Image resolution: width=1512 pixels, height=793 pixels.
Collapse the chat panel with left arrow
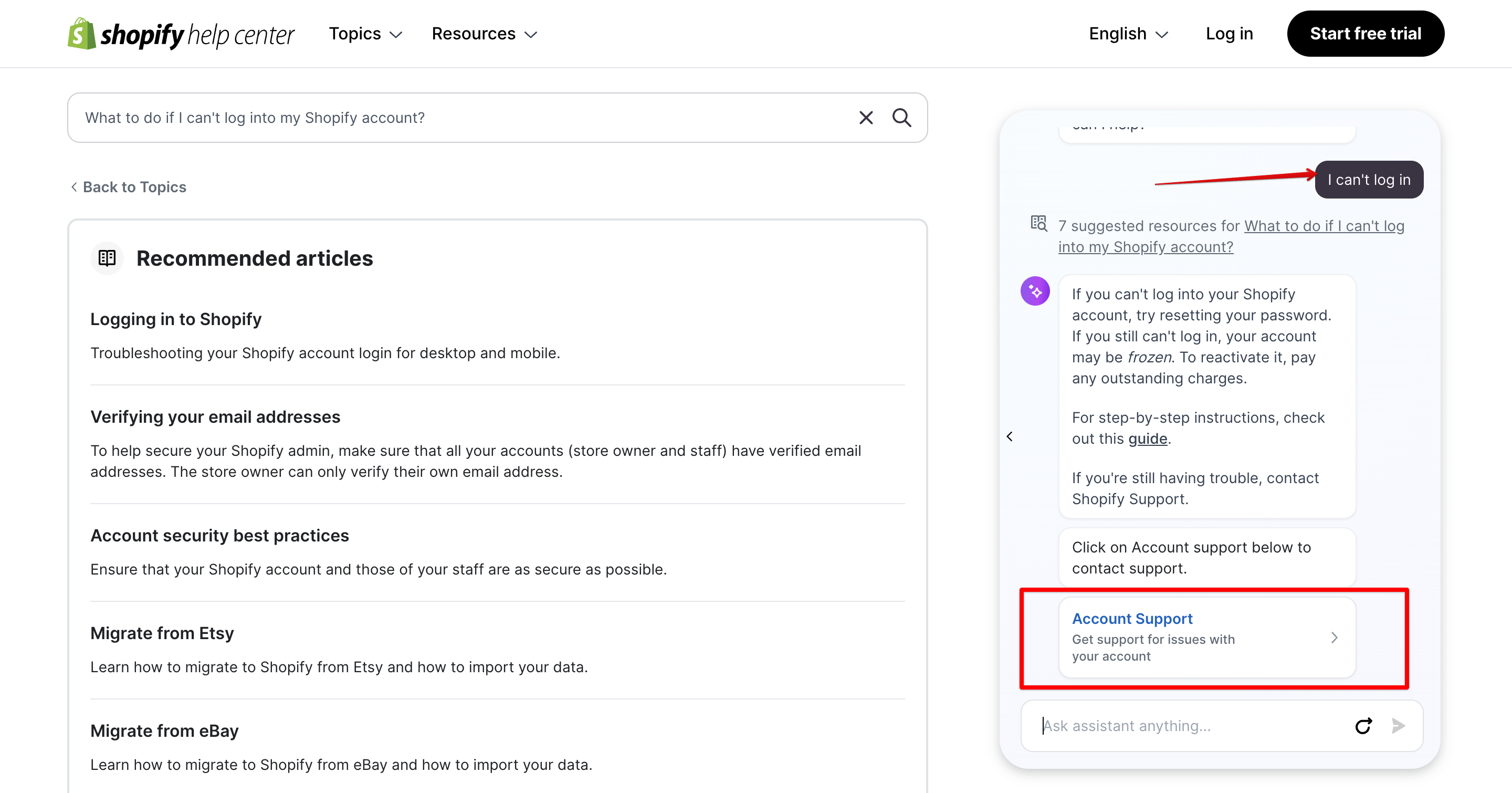pos(1010,437)
